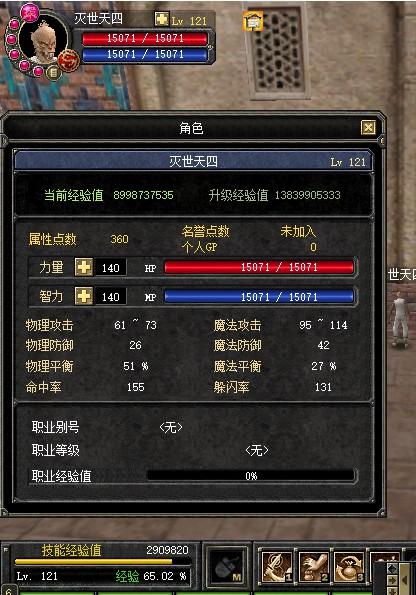Screen dimensions: 416x595
Task: Select skill slot 3 pouch icon
Action: tap(350, 567)
